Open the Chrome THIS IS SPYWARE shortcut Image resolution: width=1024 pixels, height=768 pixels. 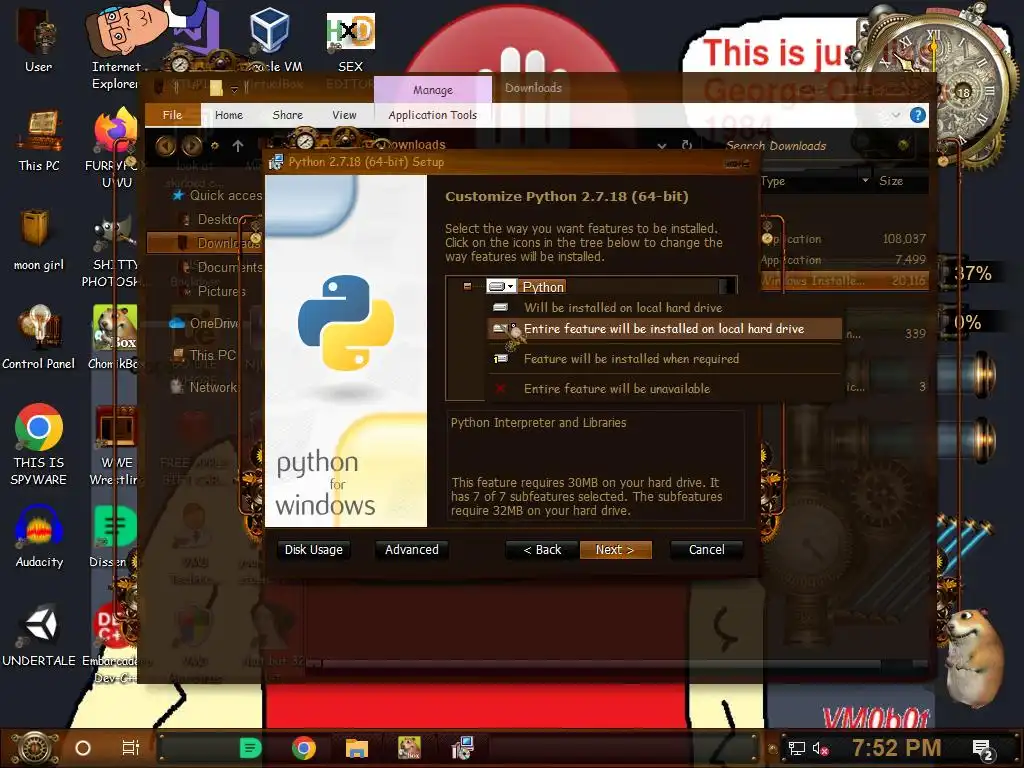39,444
